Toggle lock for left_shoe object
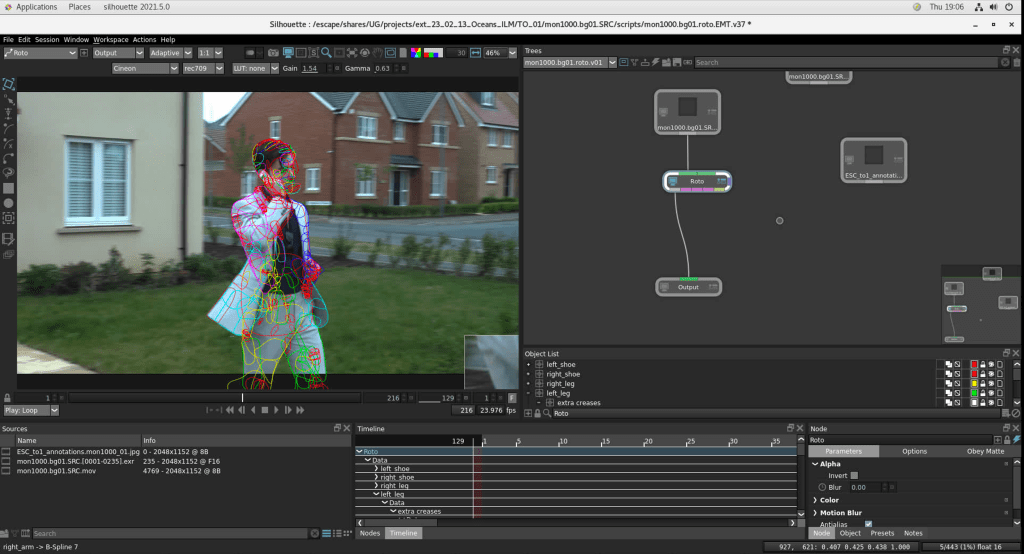The width and height of the screenshot is (1024, 554). tap(981, 364)
